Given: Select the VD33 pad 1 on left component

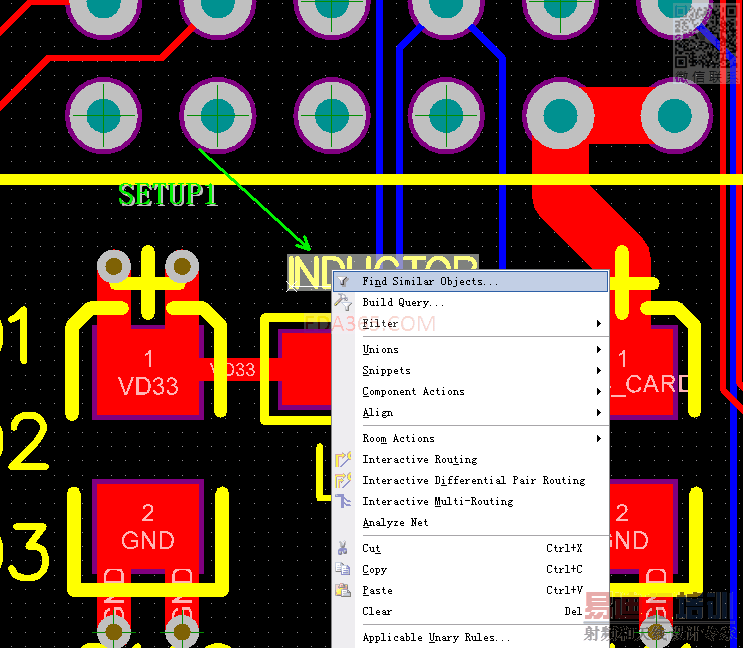Looking at the screenshot, I should click(x=148, y=372).
